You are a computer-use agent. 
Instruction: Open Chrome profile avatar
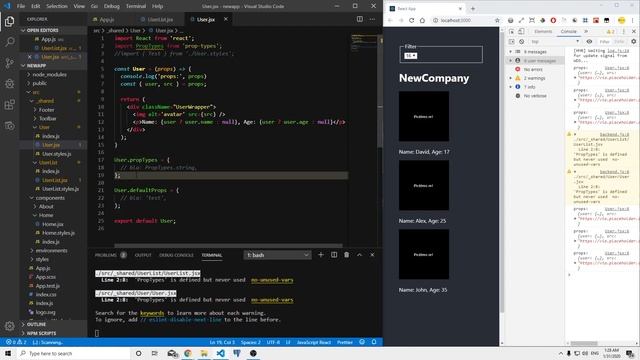pyautogui.click(x=622, y=20)
